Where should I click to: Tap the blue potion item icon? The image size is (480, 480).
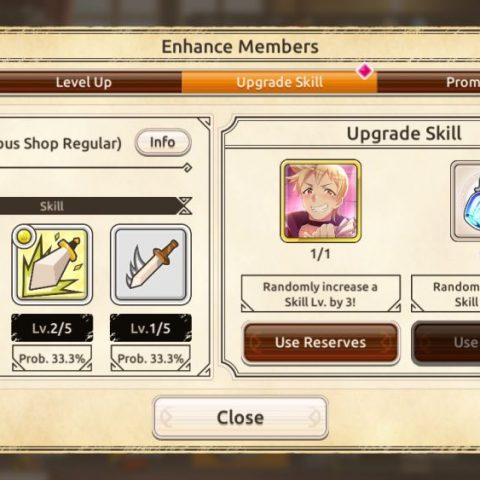point(466,201)
